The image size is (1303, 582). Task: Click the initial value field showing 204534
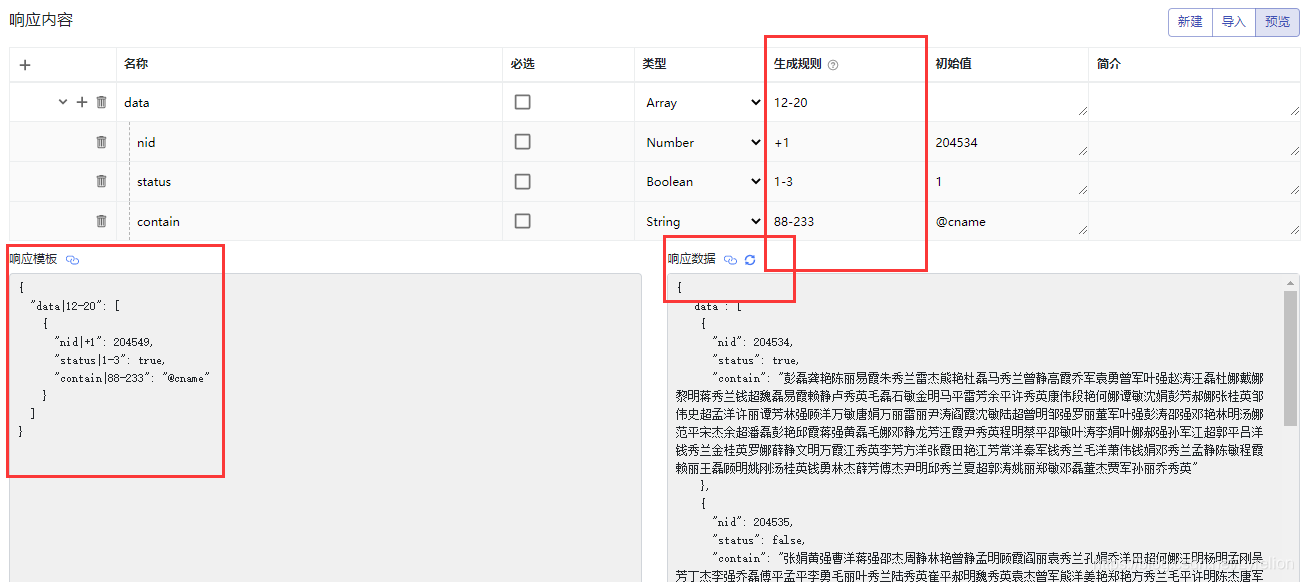(1000, 142)
